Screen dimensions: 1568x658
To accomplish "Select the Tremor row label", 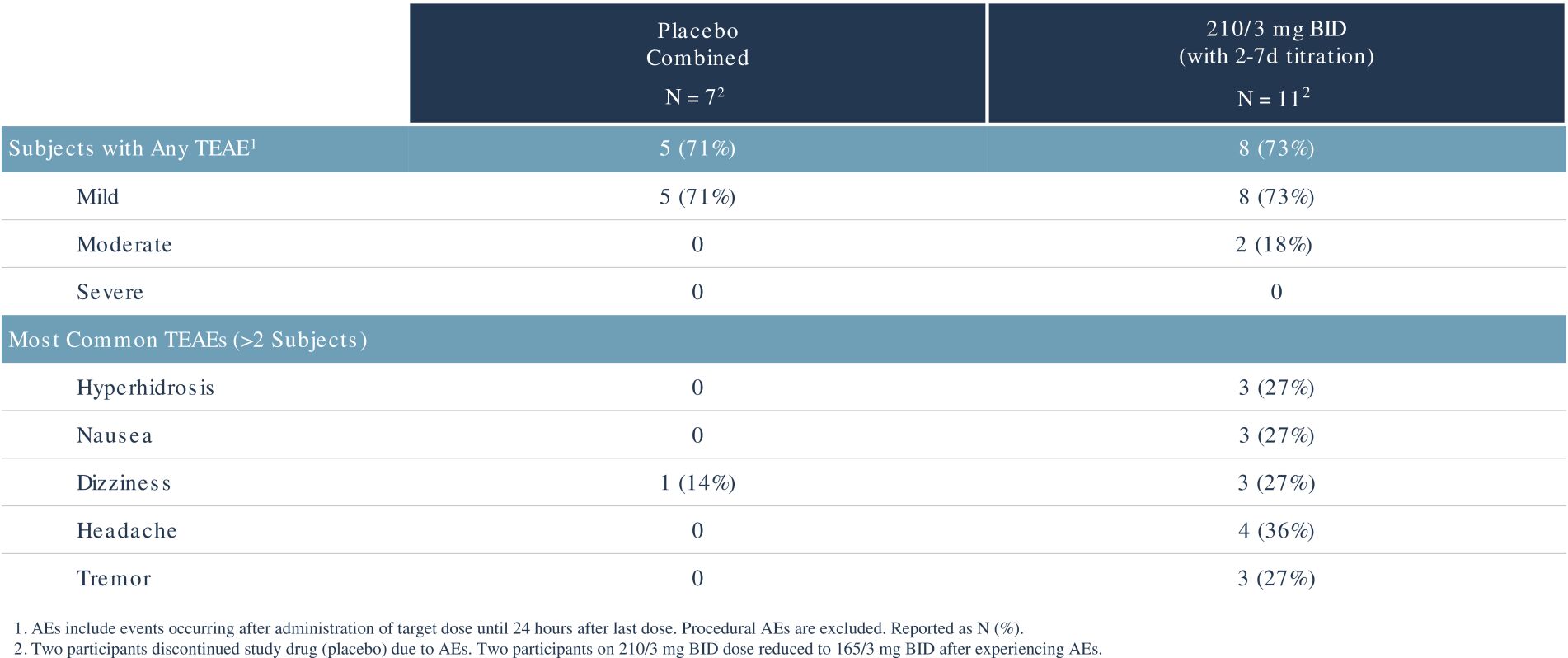I will (x=114, y=579).
